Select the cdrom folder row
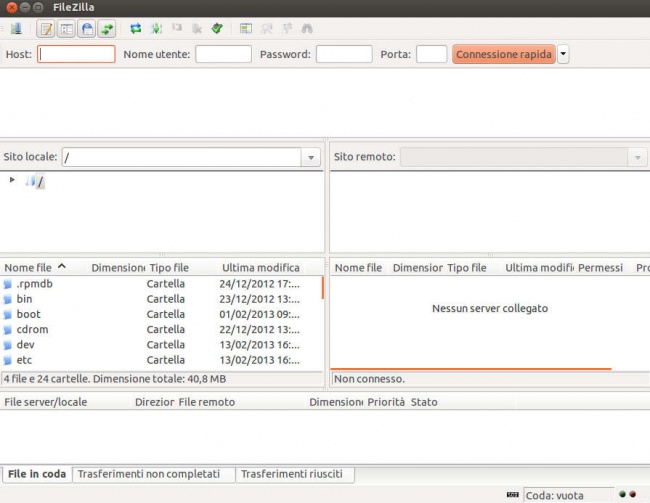This screenshot has width=650, height=503. point(160,330)
